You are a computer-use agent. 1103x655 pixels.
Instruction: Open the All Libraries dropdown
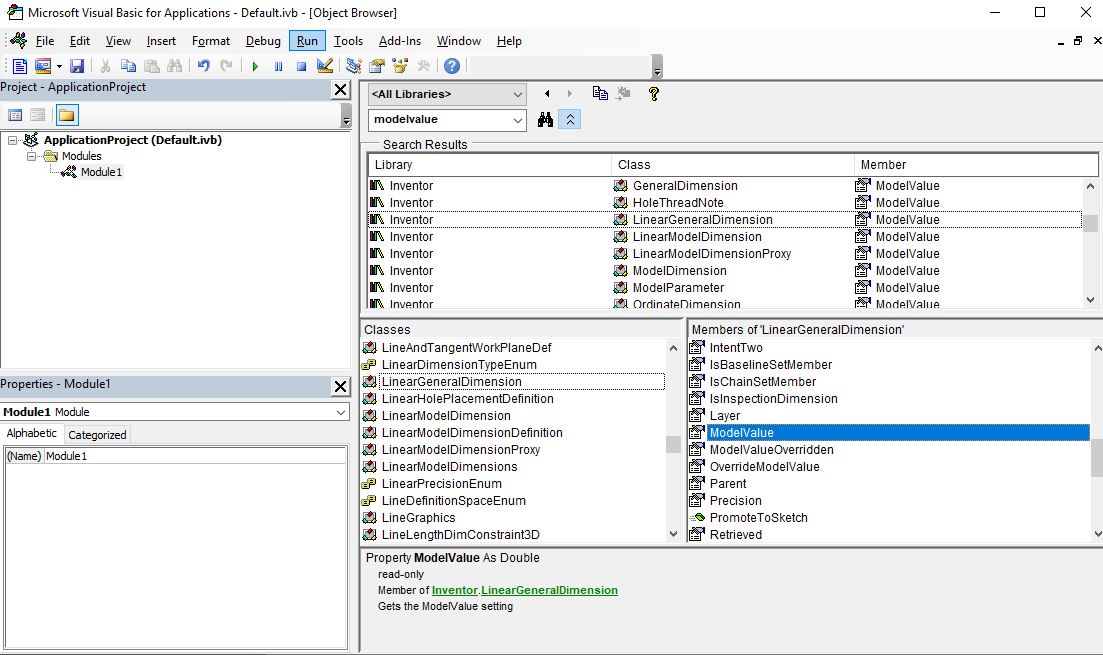coord(517,94)
